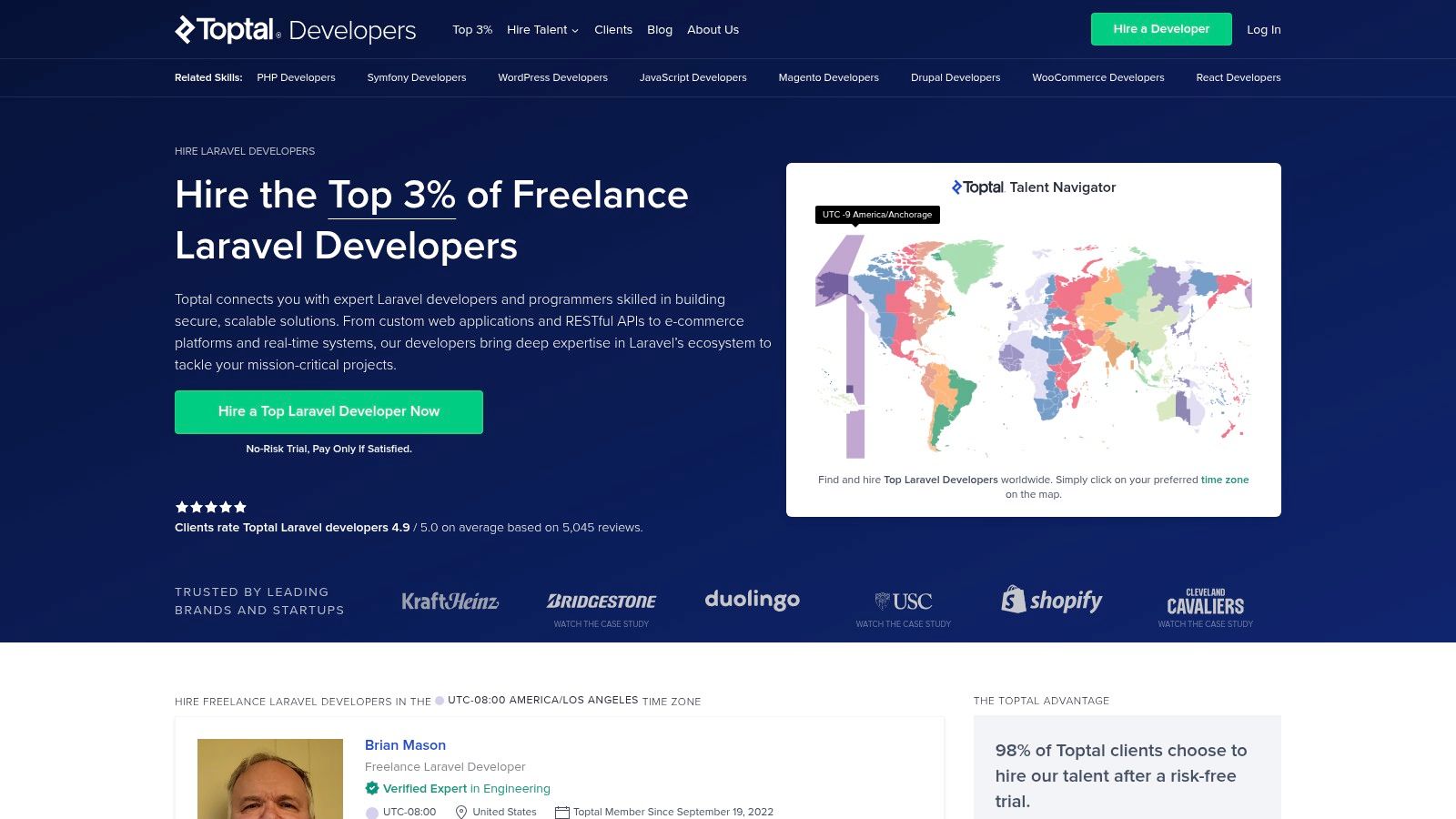Click the Log In link
Image resolution: width=1456 pixels, height=819 pixels.
tap(1263, 29)
